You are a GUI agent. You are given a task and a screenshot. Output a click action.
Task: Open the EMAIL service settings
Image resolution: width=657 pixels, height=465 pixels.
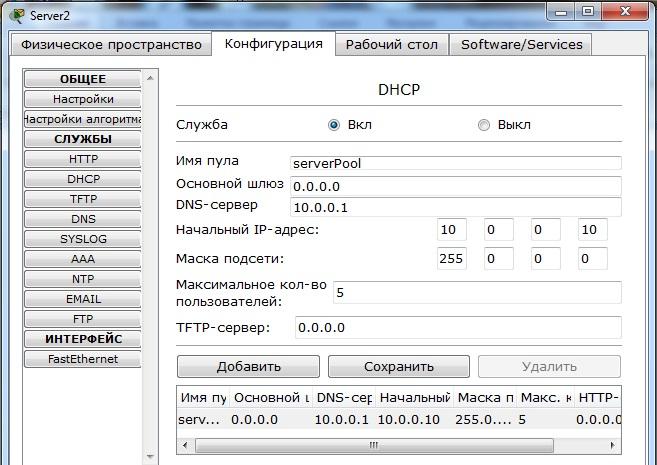point(83,299)
